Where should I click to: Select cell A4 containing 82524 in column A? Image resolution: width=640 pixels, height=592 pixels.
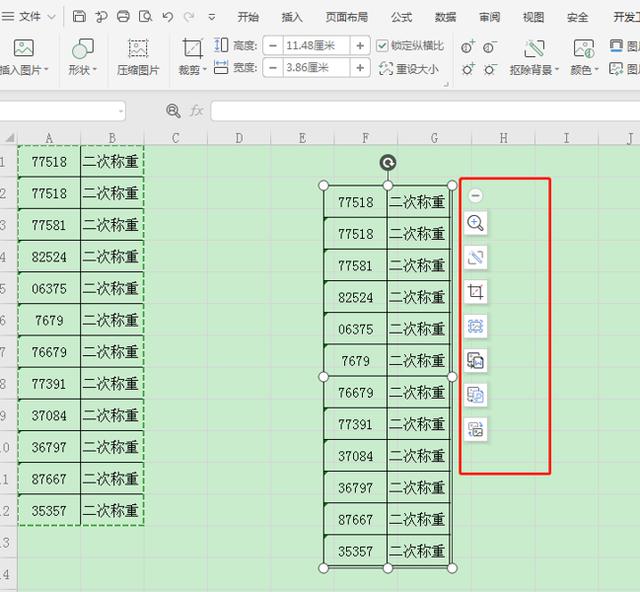tap(49, 257)
